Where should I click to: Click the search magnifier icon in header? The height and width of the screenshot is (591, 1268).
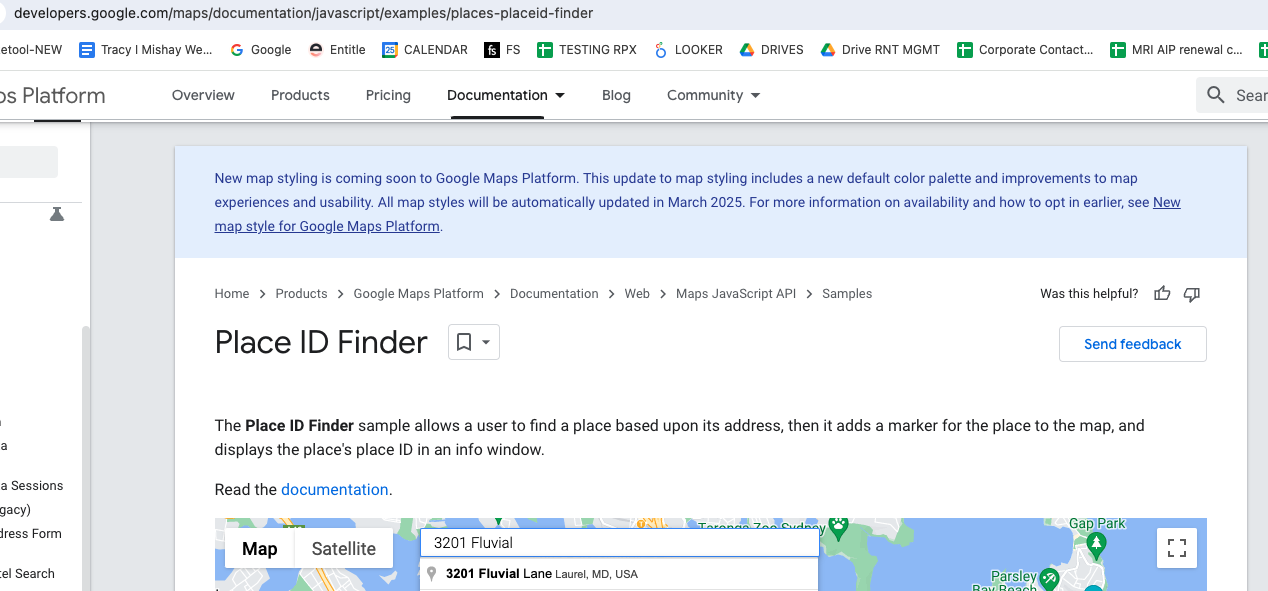(x=1216, y=95)
